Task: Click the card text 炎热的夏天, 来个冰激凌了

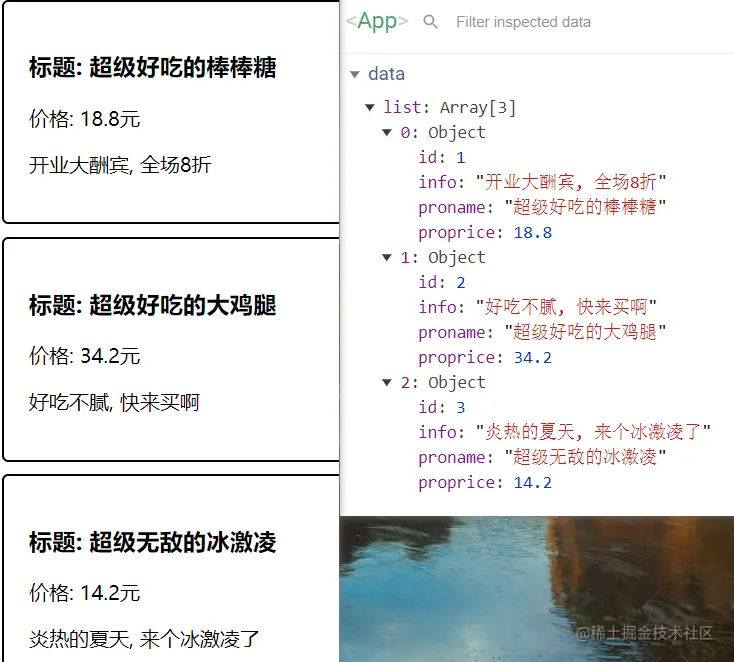Action: point(144,640)
